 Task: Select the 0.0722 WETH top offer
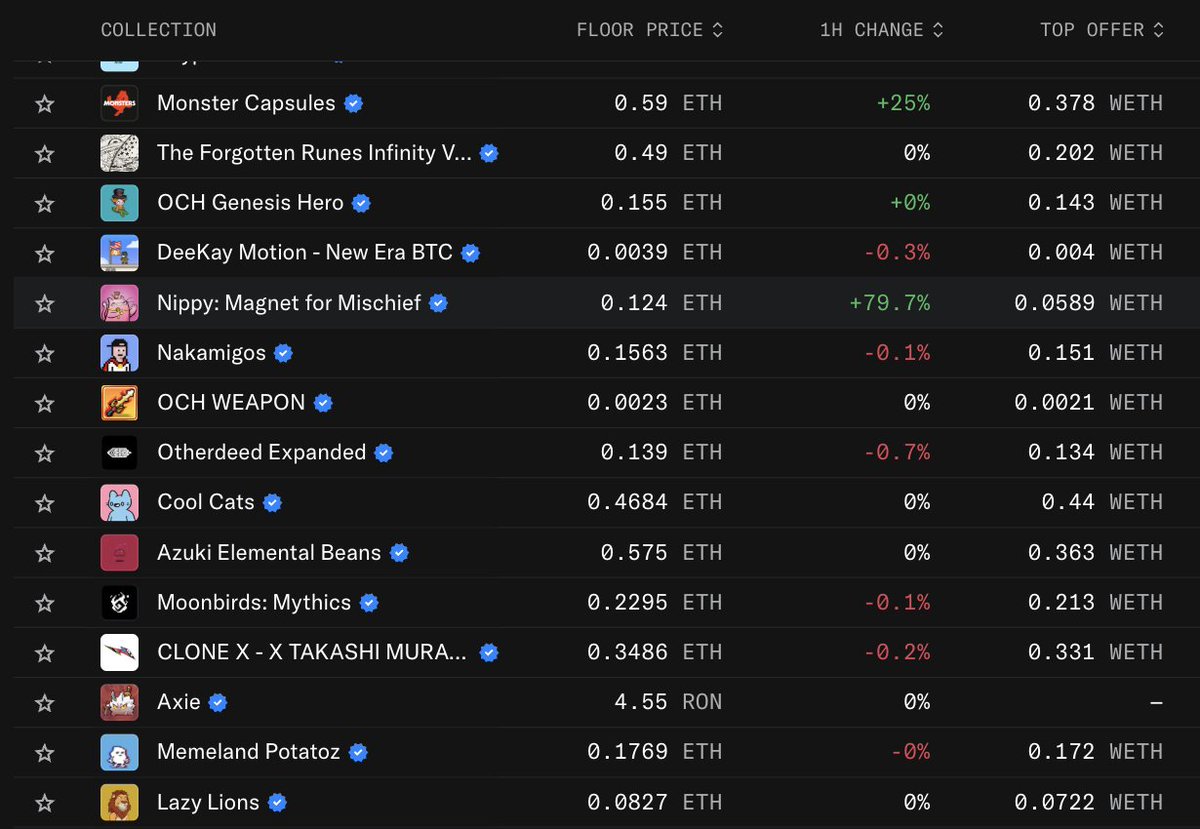1088,803
